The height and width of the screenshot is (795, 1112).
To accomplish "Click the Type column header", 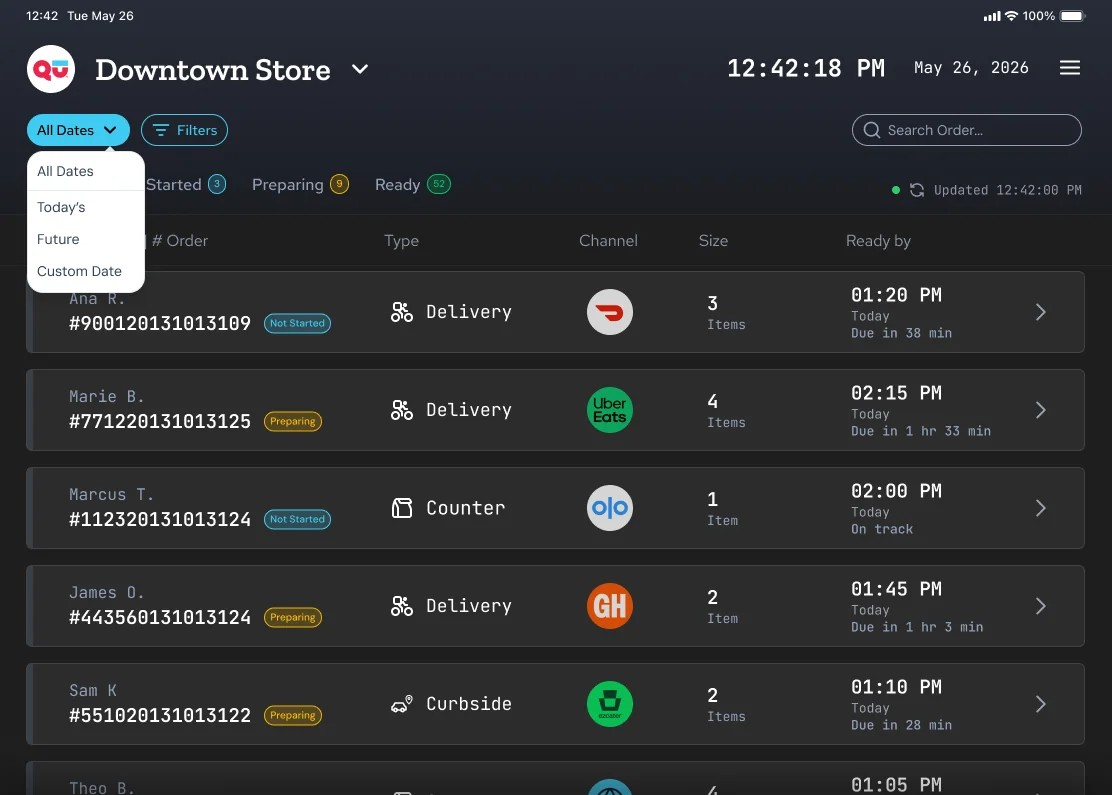I will [x=401, y=240].
